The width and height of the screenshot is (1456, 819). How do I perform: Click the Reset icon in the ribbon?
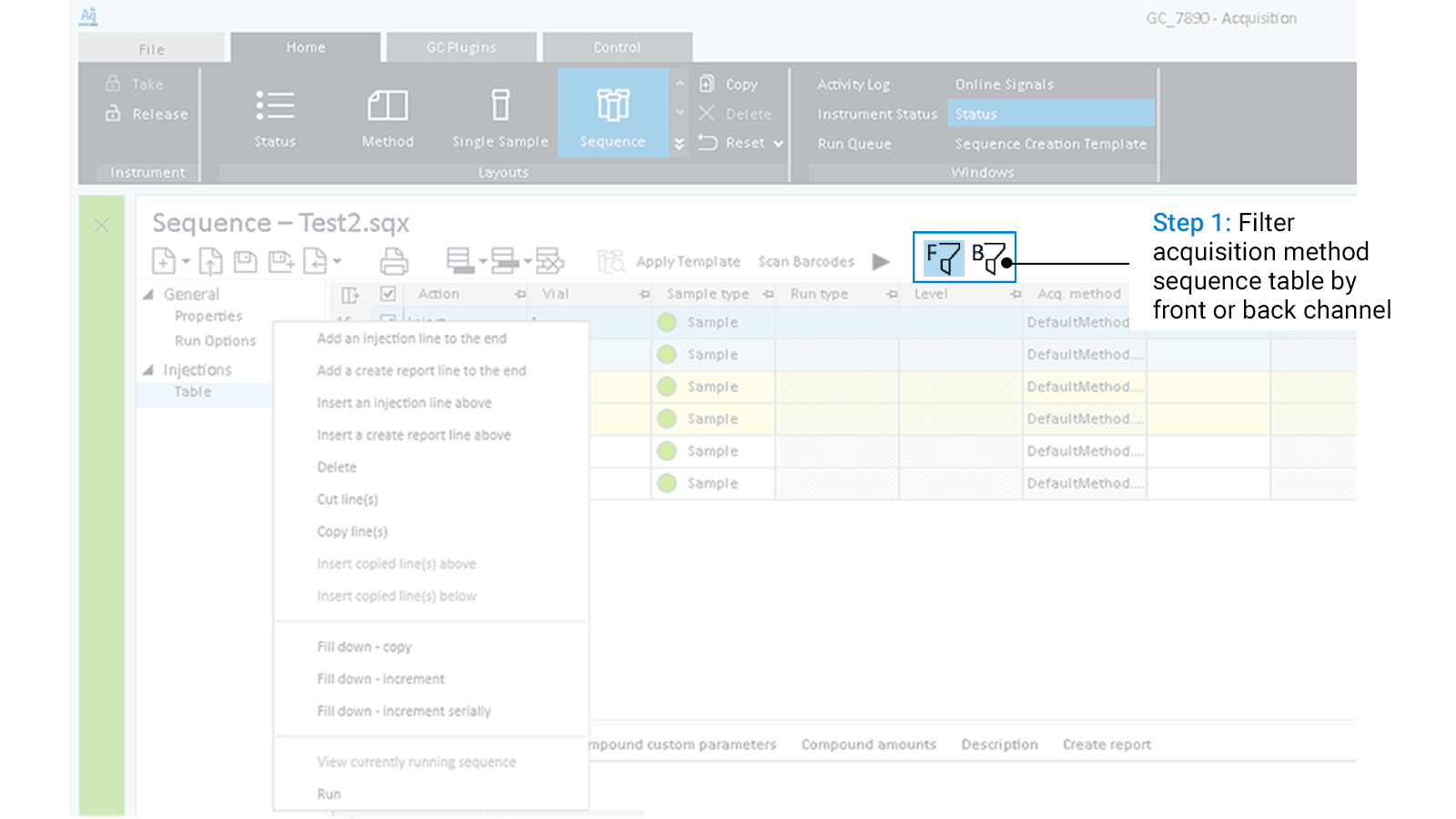pyautogui.click(x=709, y=143)
